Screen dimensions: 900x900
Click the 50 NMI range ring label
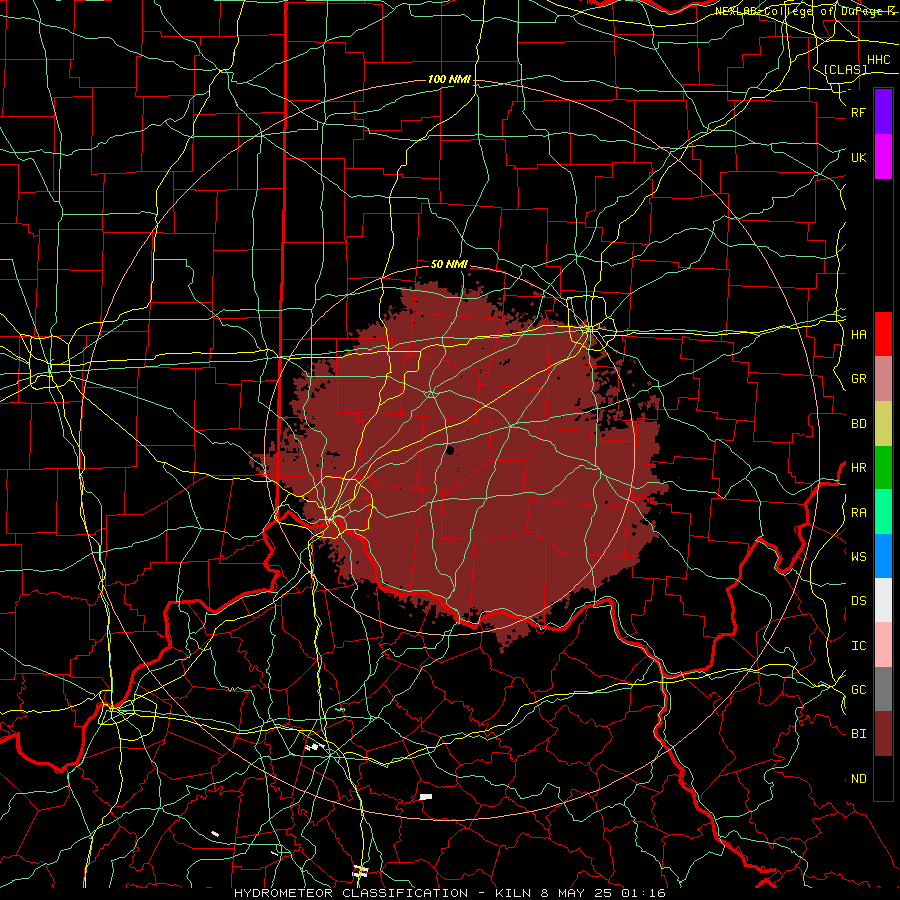coord(449,264)
